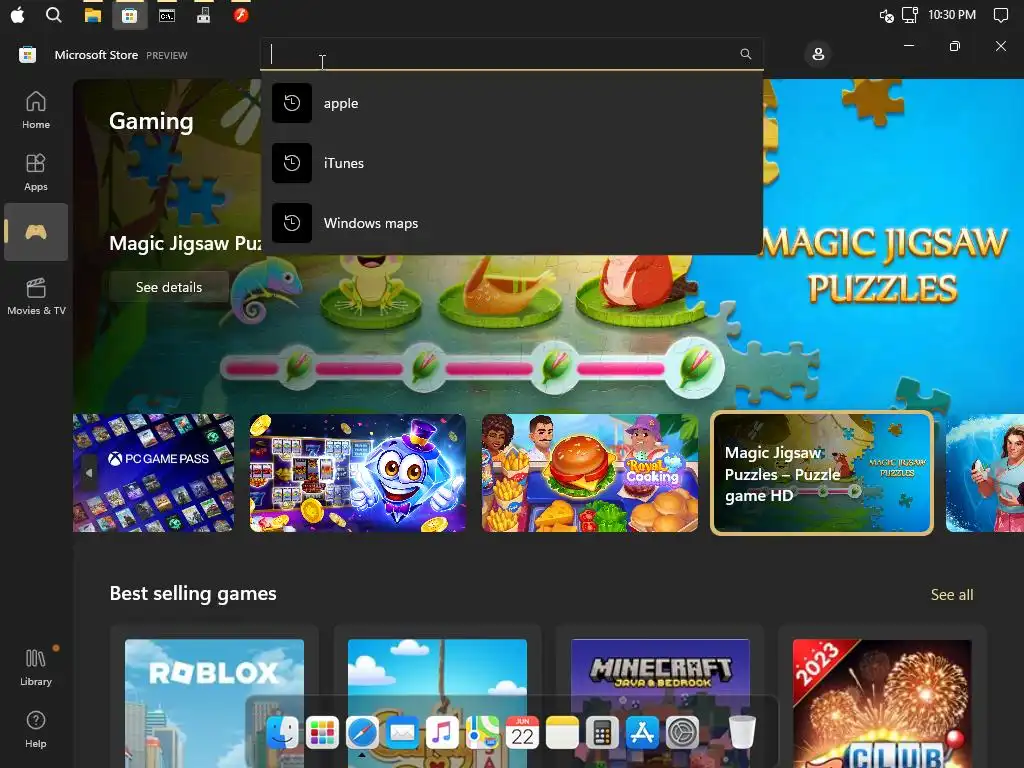Screen dimensions: 1024x768
Task: Click the carousel previous arrow
Action: click(89, 473)
